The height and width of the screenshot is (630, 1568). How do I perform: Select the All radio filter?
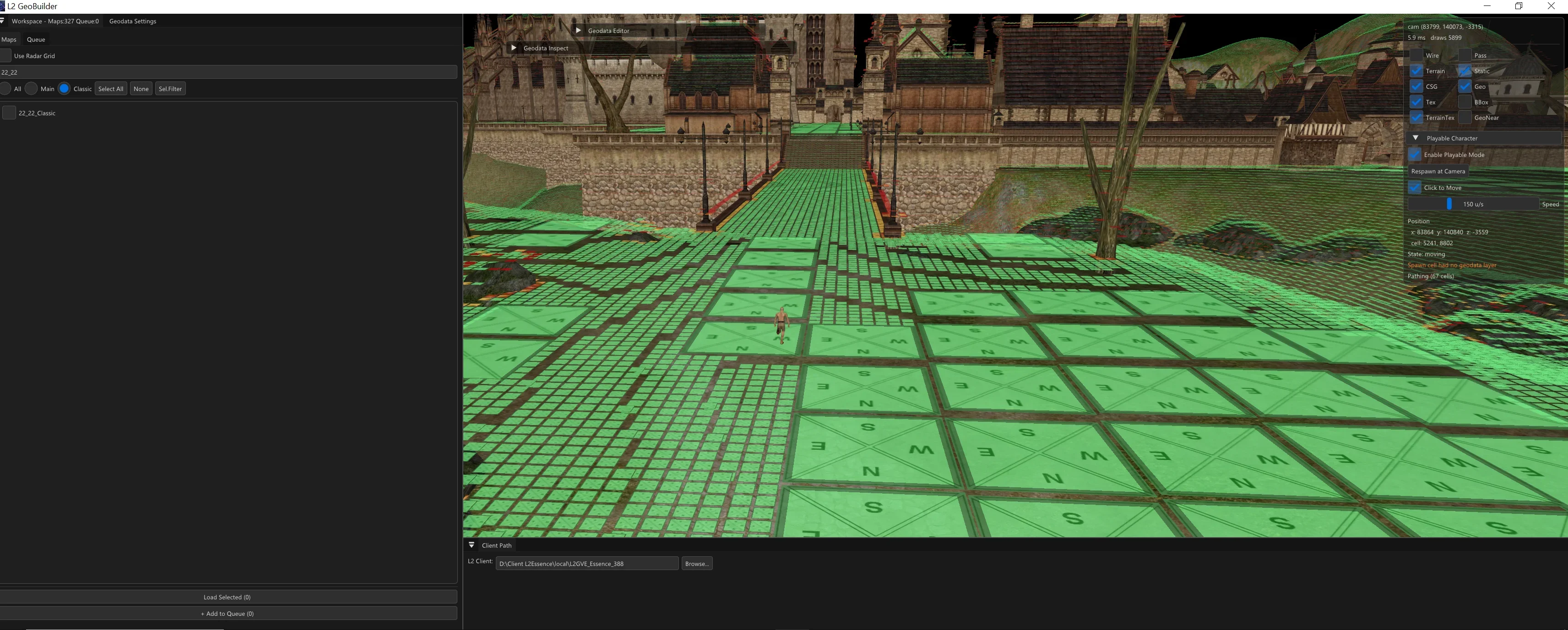tap(5, 89)
